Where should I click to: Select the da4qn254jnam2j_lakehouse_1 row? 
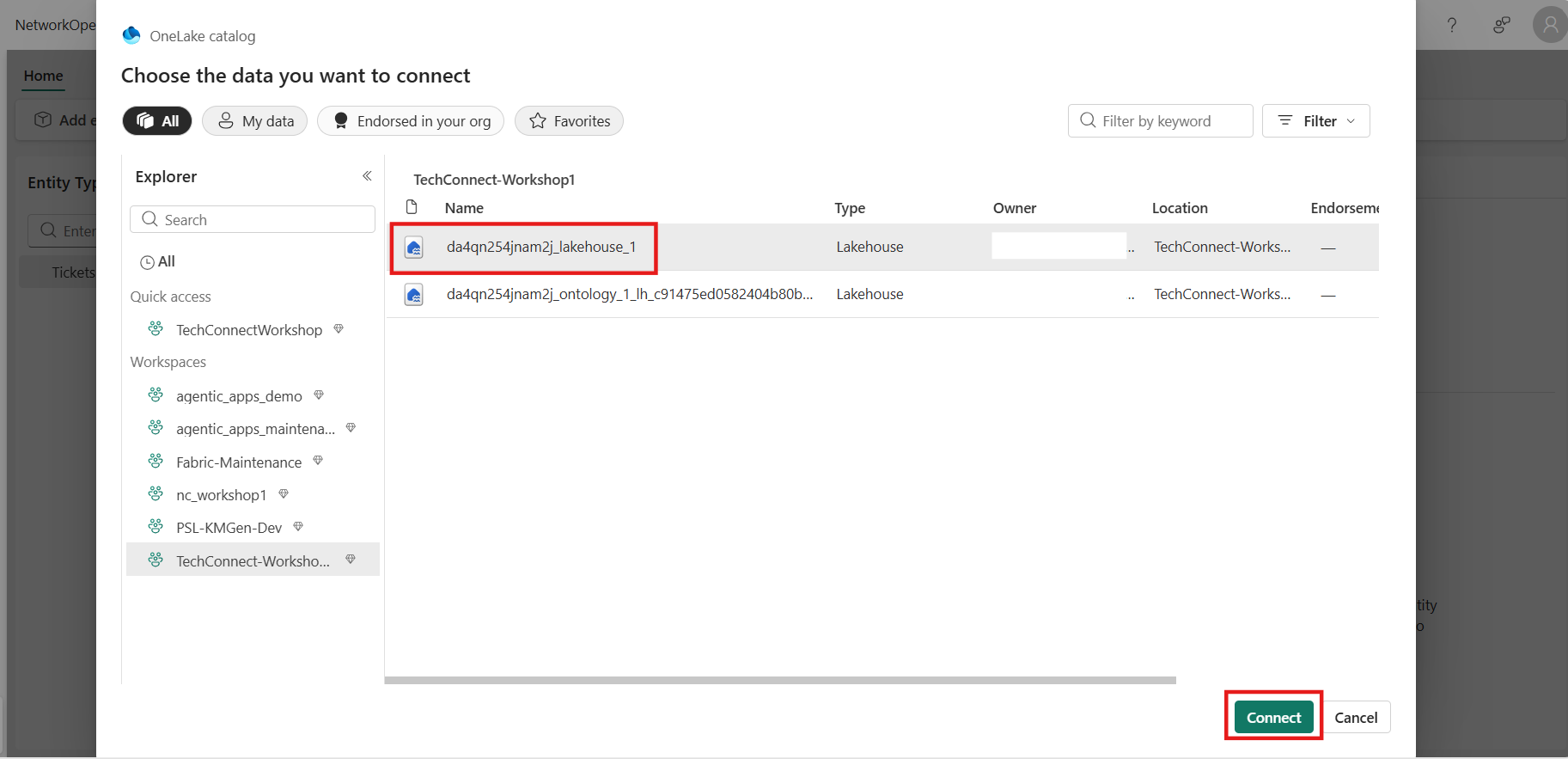coord(883,248)
